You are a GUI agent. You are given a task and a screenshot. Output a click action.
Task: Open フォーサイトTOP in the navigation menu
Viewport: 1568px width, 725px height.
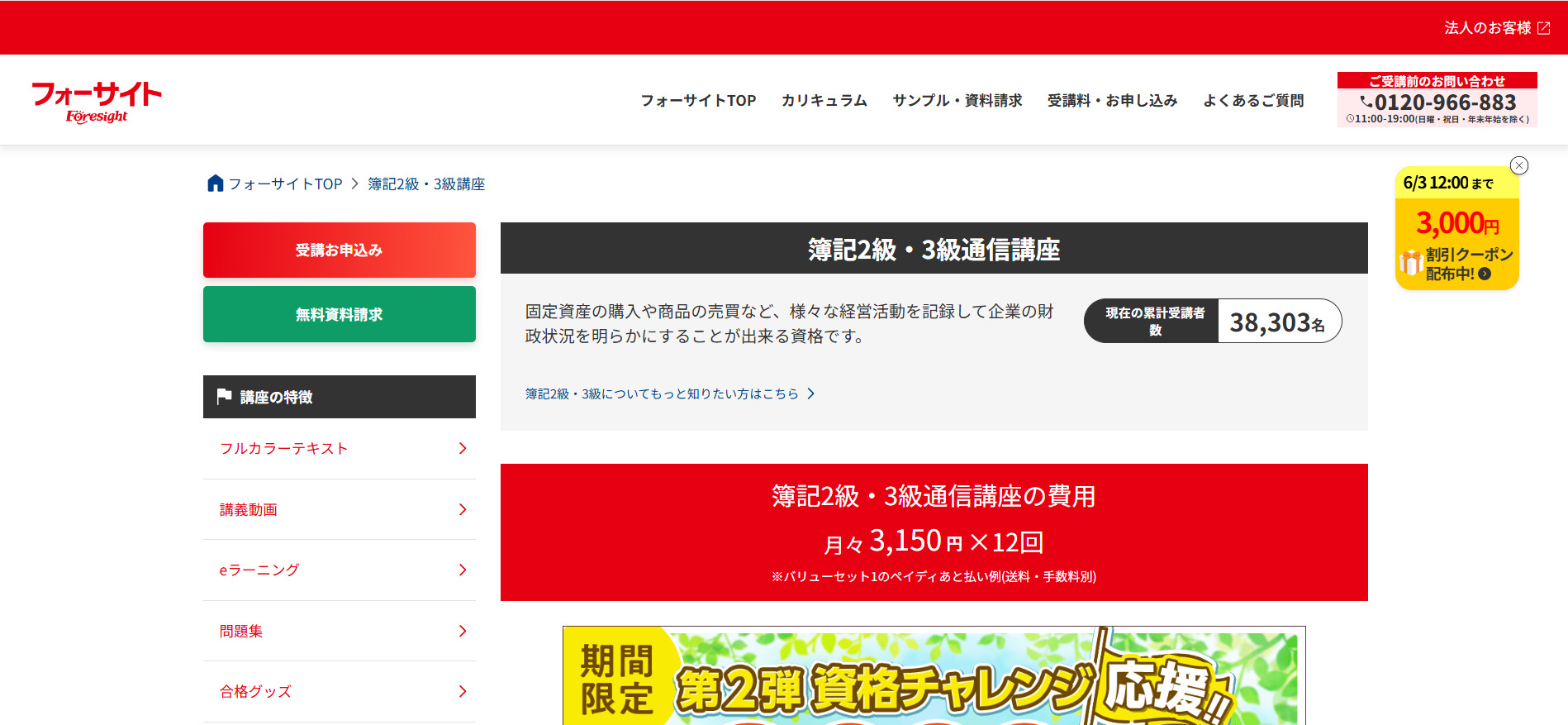pos(698,100)
